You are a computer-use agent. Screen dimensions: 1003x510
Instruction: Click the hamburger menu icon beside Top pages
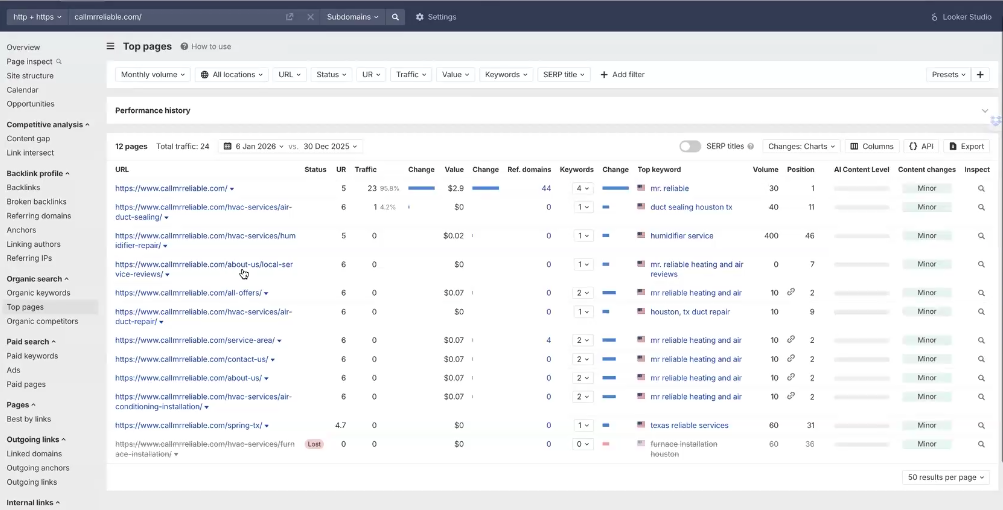(x=111, y=46)
